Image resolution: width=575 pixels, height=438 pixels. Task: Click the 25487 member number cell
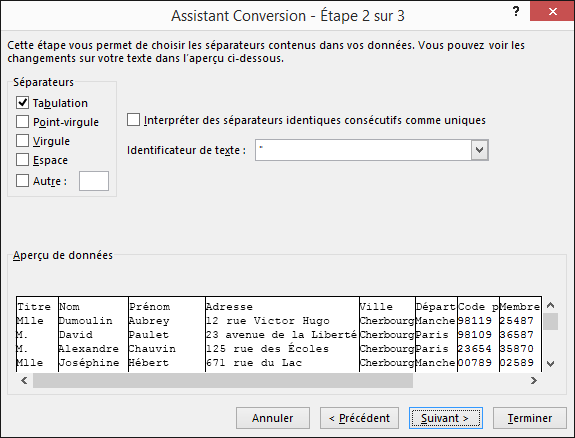pos(516,321)
